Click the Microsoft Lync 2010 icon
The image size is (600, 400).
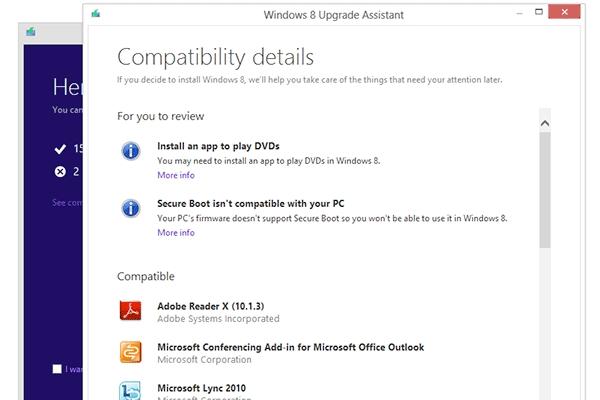click(x=130, y=391)
